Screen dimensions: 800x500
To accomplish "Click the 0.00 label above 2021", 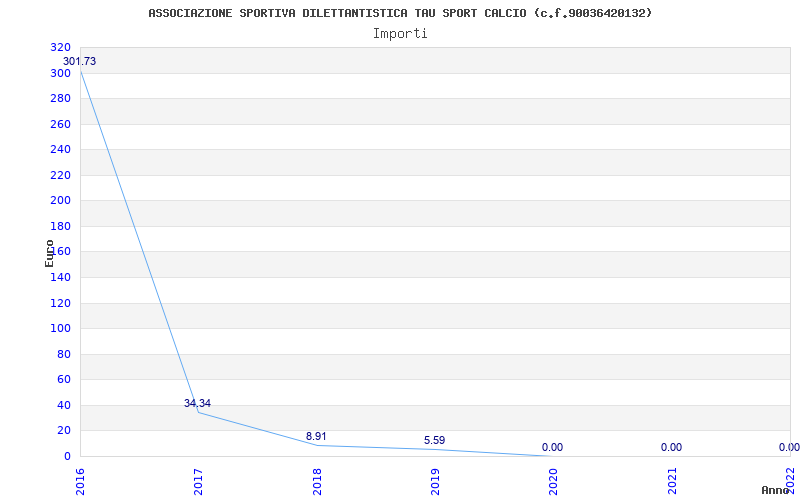I will (x=671, y=447).
